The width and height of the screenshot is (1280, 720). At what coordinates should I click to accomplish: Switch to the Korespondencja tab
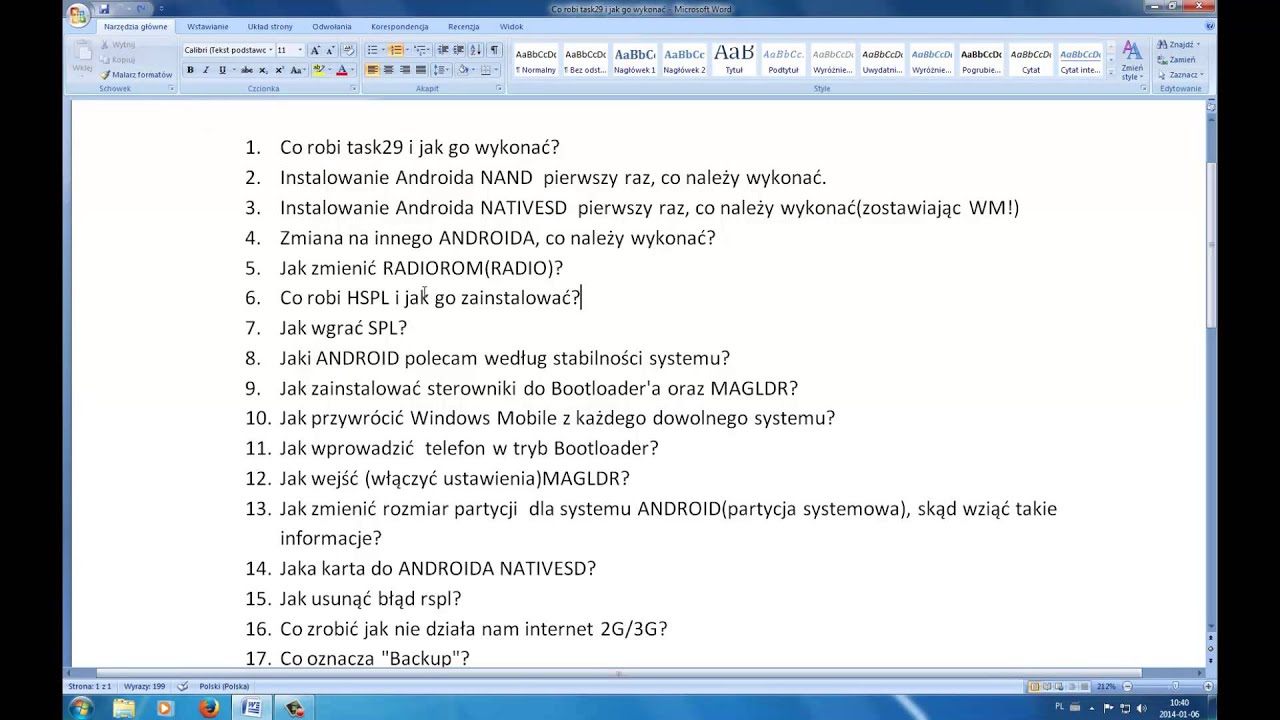click(x=399, y=27)
